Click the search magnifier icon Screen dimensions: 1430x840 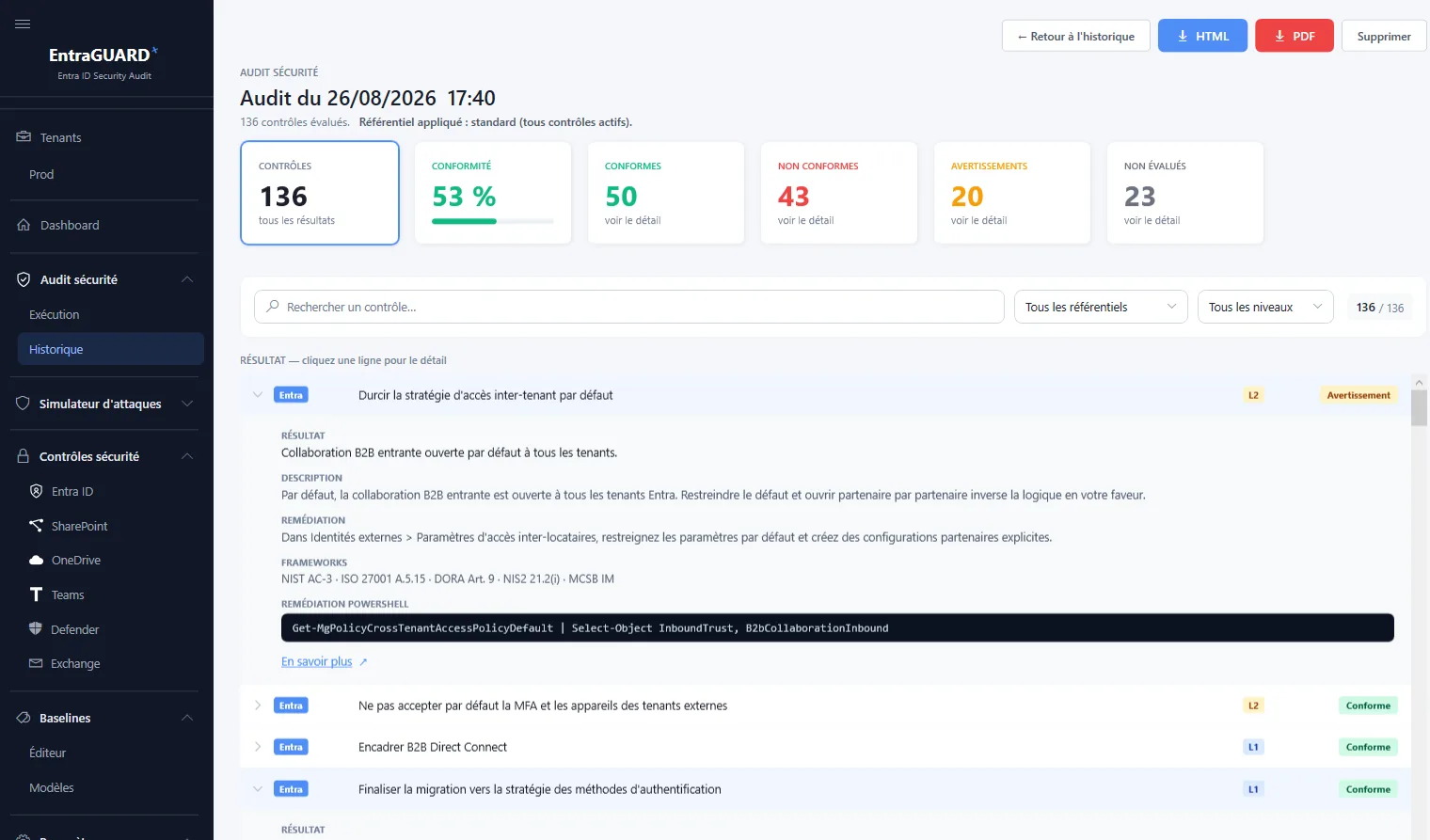click(273, 307)
